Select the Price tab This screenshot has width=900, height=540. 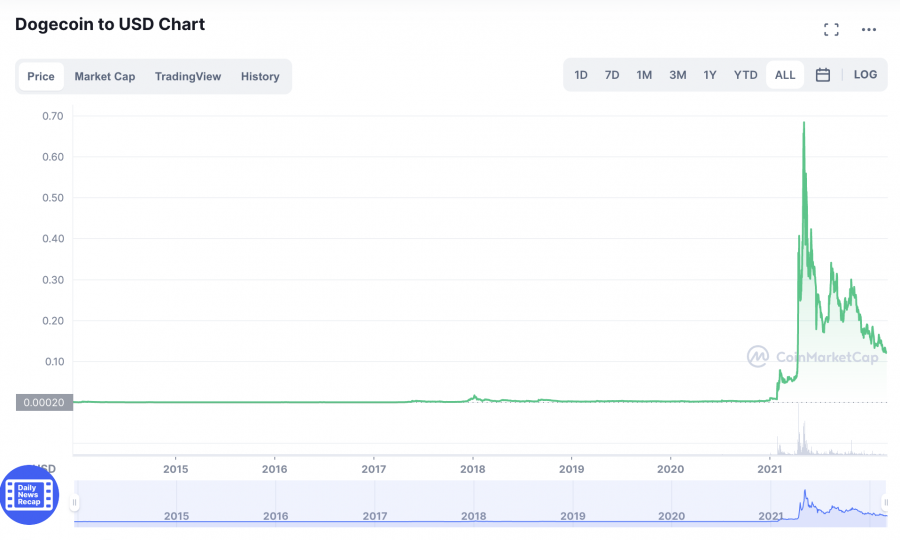41,76
